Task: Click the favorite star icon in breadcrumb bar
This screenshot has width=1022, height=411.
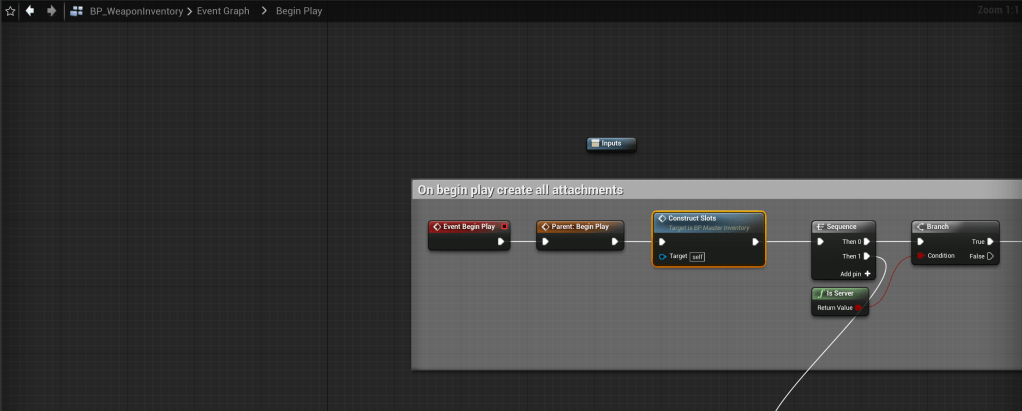Action: (x=10, y=11)
